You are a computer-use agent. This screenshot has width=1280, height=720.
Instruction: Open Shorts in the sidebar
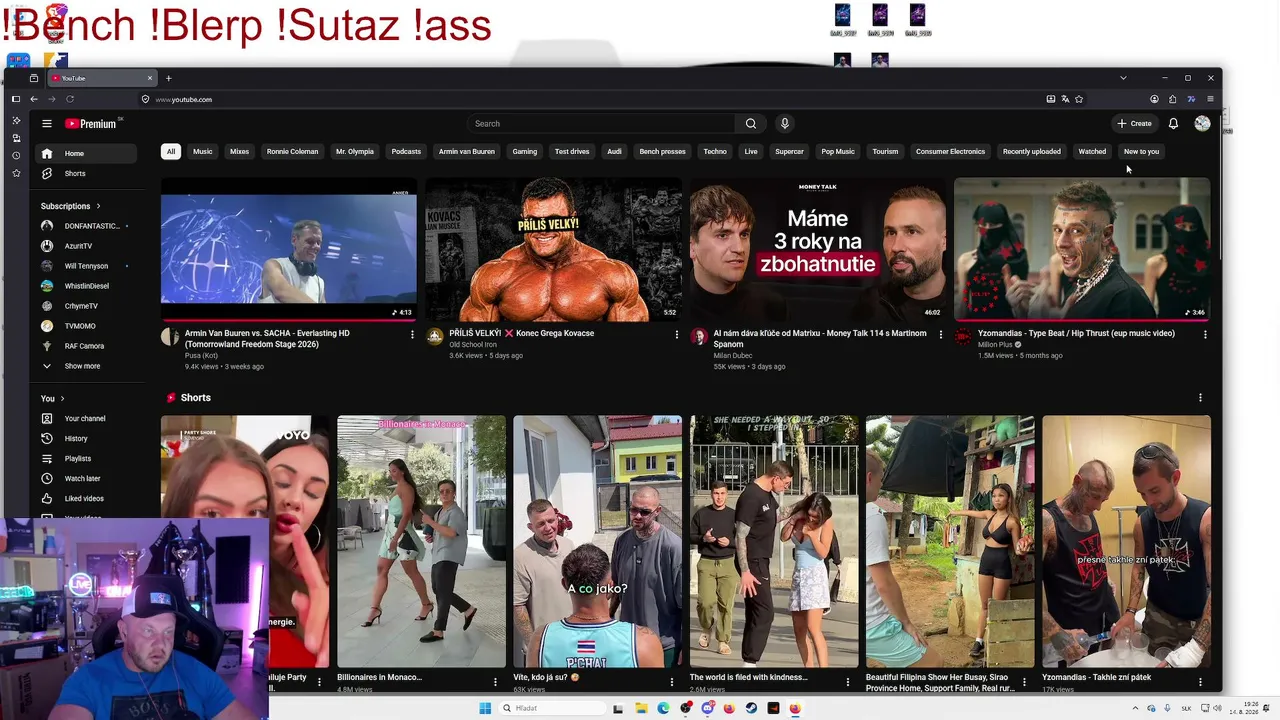click(x=86, y=174)
